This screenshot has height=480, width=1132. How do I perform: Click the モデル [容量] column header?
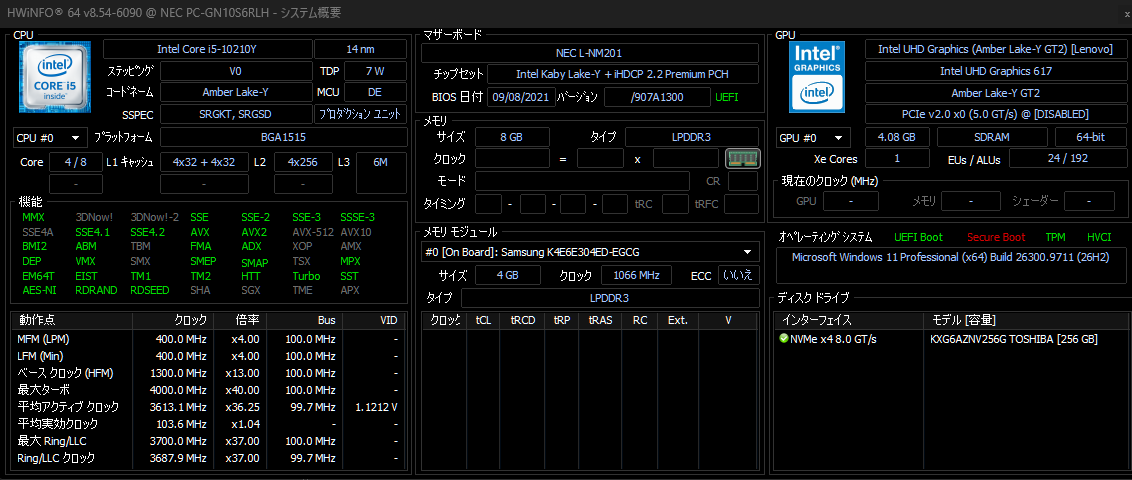point(1027,320)
